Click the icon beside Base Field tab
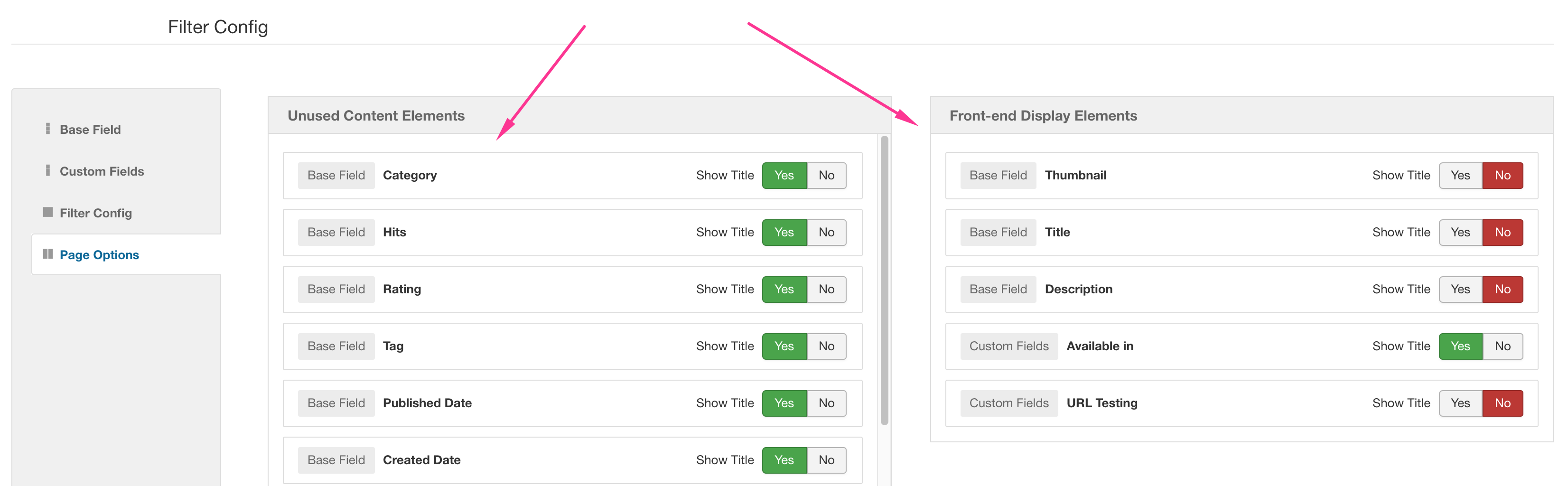1568x486 pixels. pyautogui.click(x=48, y=129)
